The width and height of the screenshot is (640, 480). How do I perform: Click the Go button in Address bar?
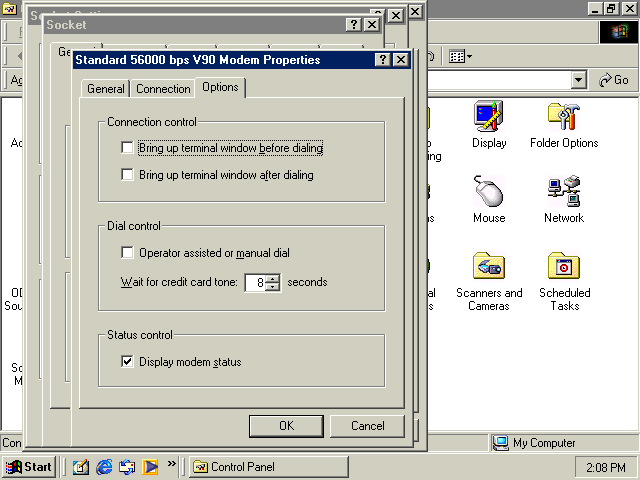614,80
